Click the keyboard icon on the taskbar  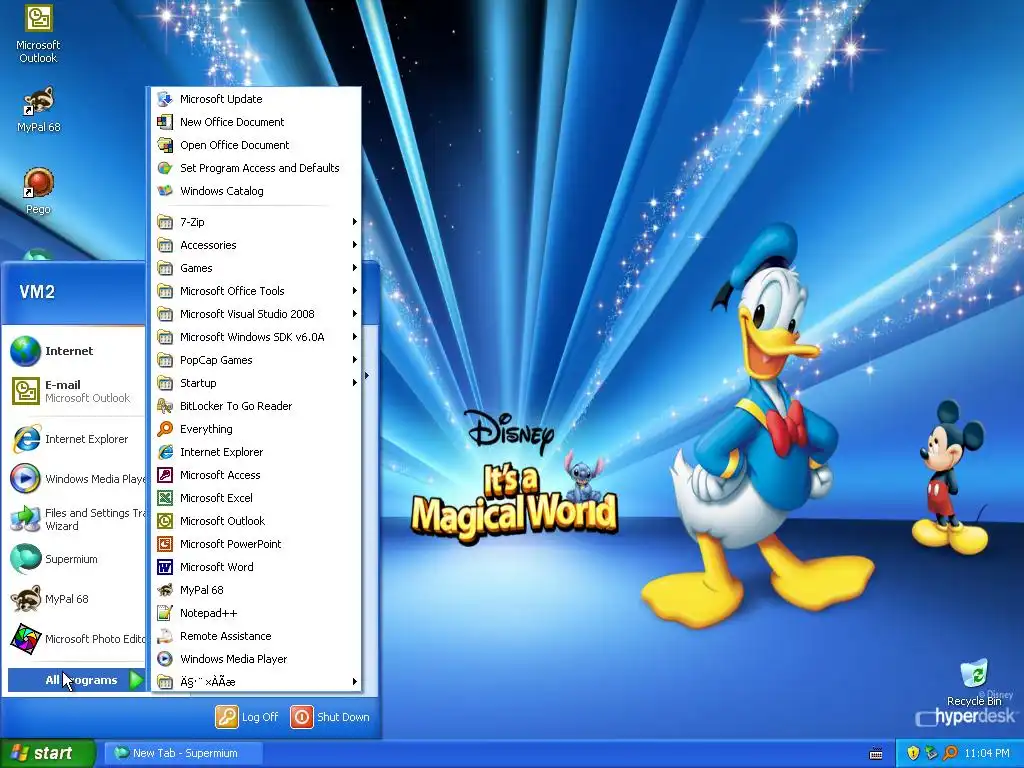pyautogui.click(x=876, y=754)
